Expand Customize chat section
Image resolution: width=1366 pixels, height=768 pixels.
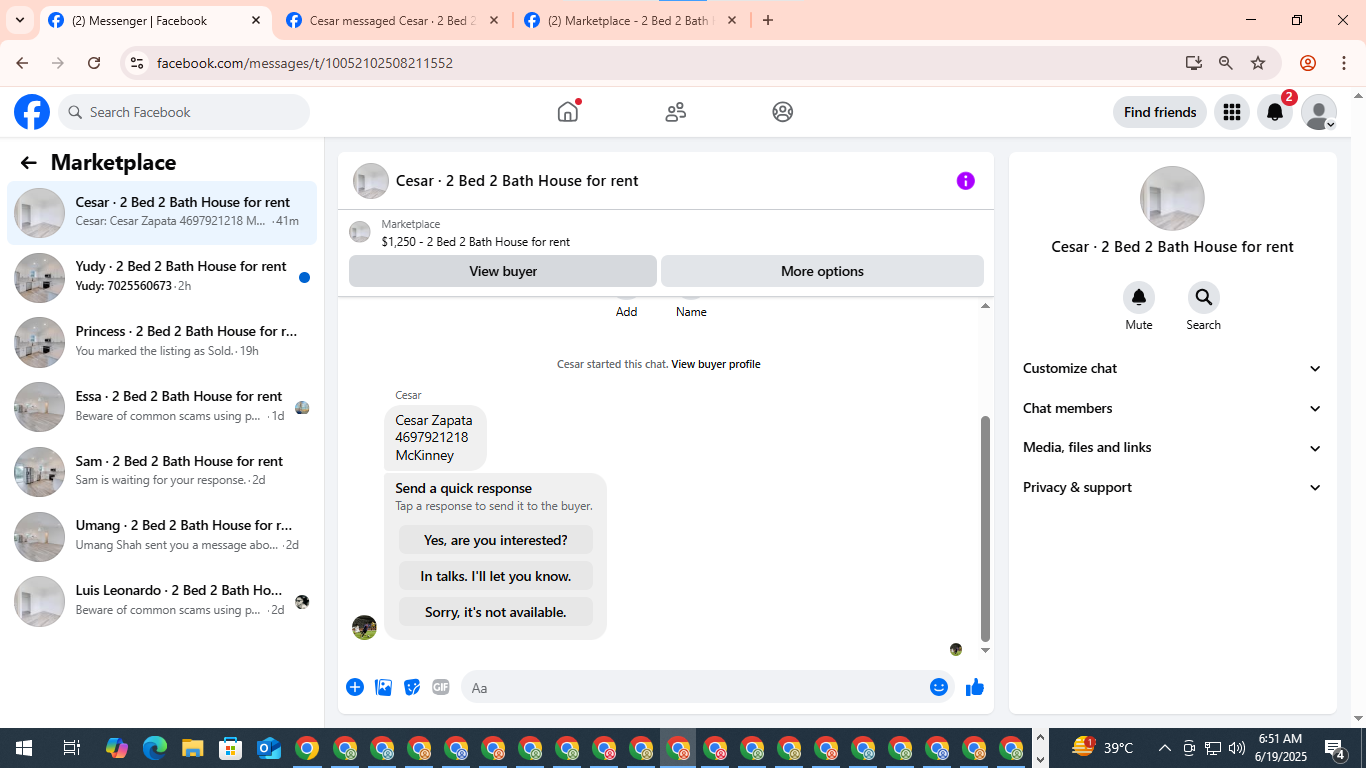tap(1173, 369)
